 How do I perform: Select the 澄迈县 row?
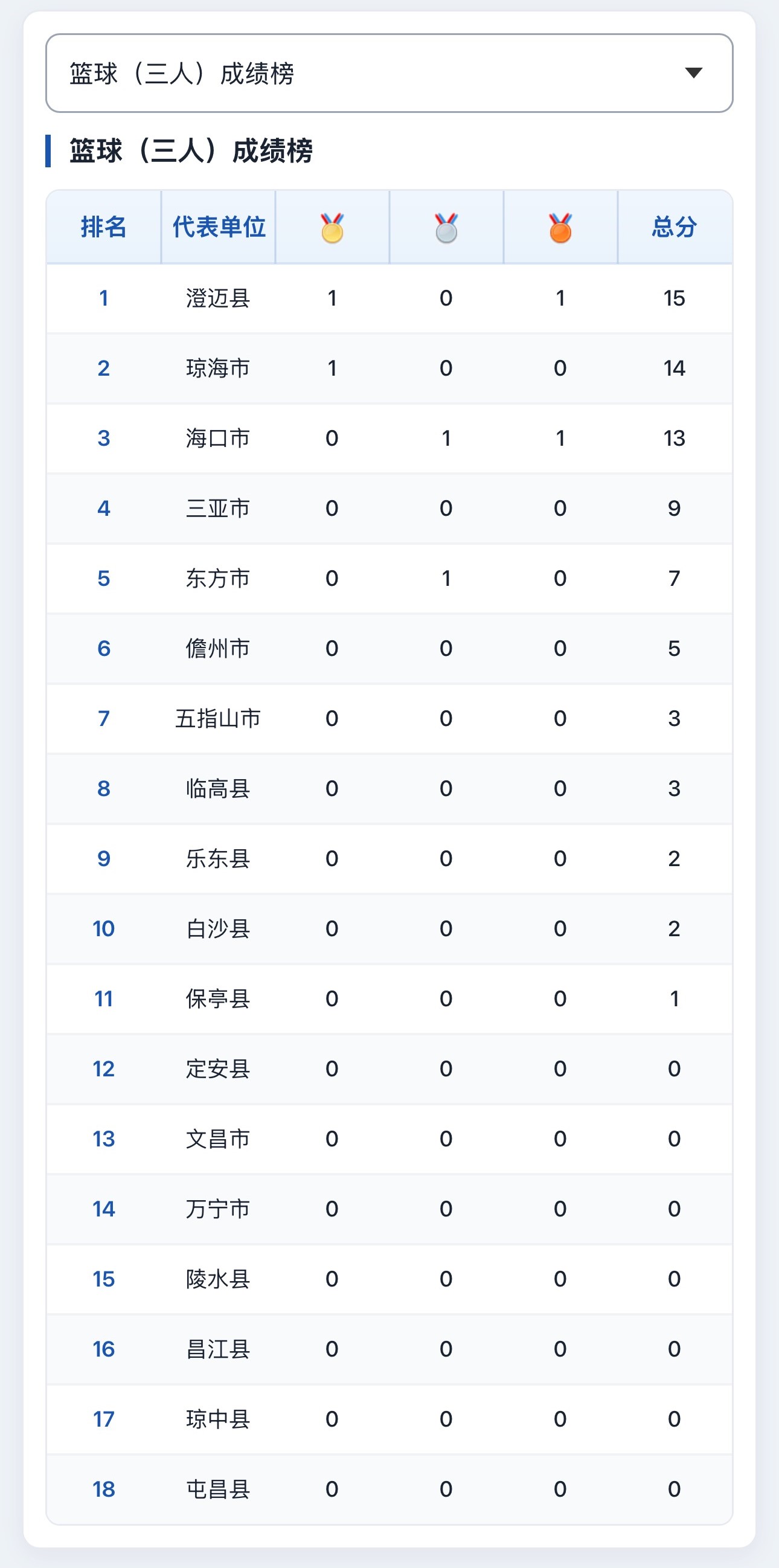click(389, 298)
